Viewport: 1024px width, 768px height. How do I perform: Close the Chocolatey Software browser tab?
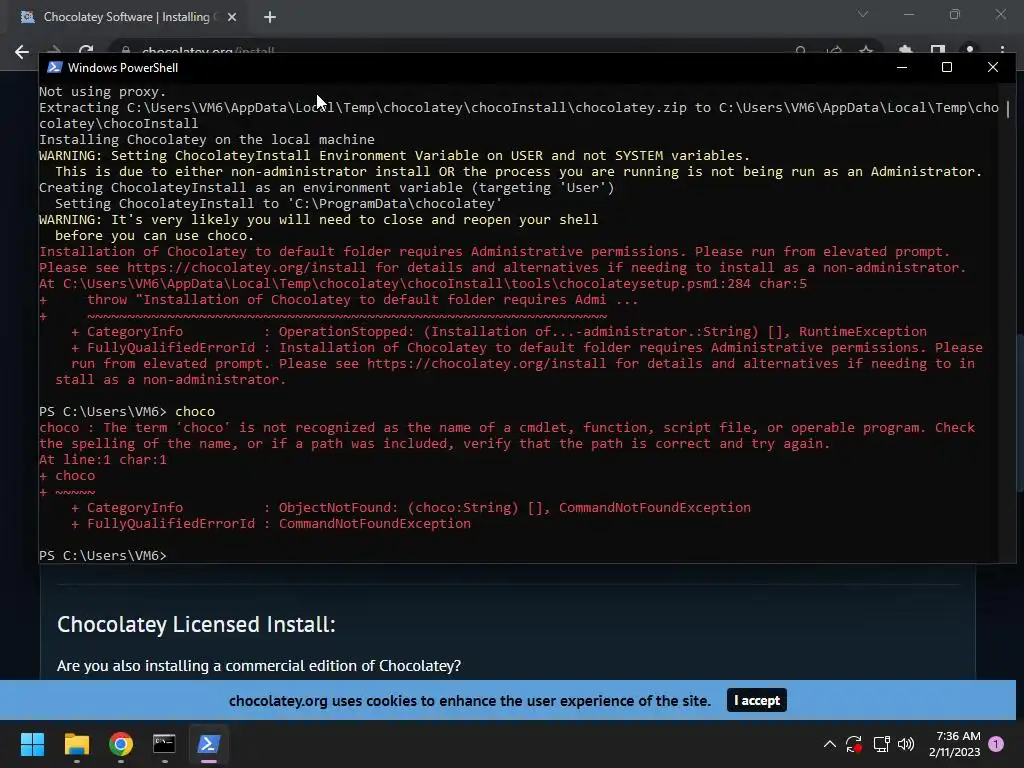click(232, 17)
